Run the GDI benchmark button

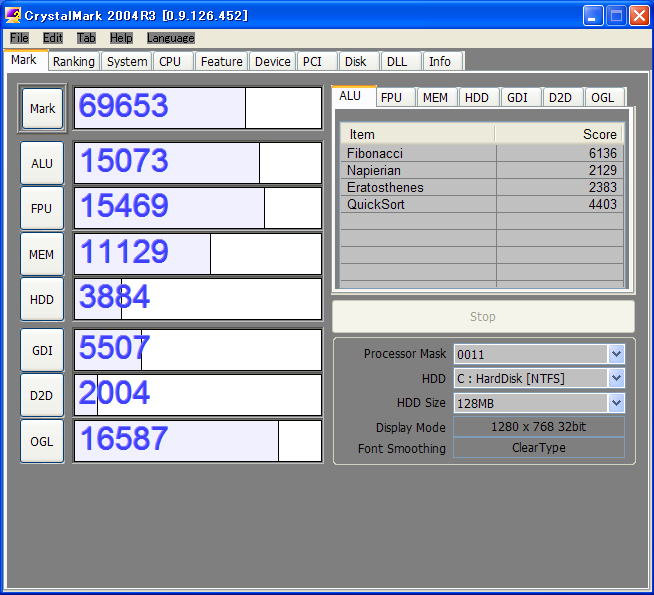point(42,350)
